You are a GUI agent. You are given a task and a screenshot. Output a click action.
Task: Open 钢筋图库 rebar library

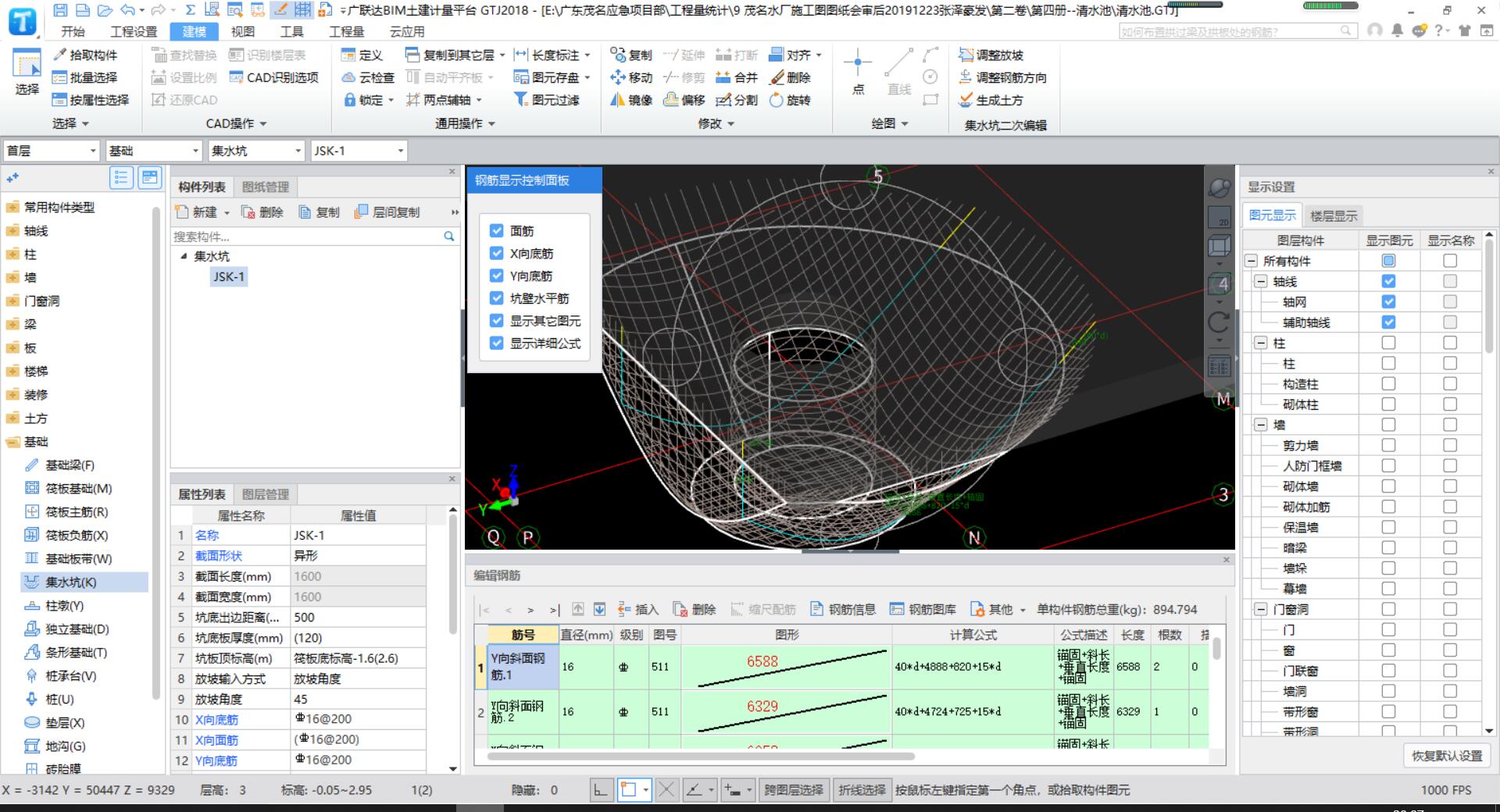(x=923, y=609)
